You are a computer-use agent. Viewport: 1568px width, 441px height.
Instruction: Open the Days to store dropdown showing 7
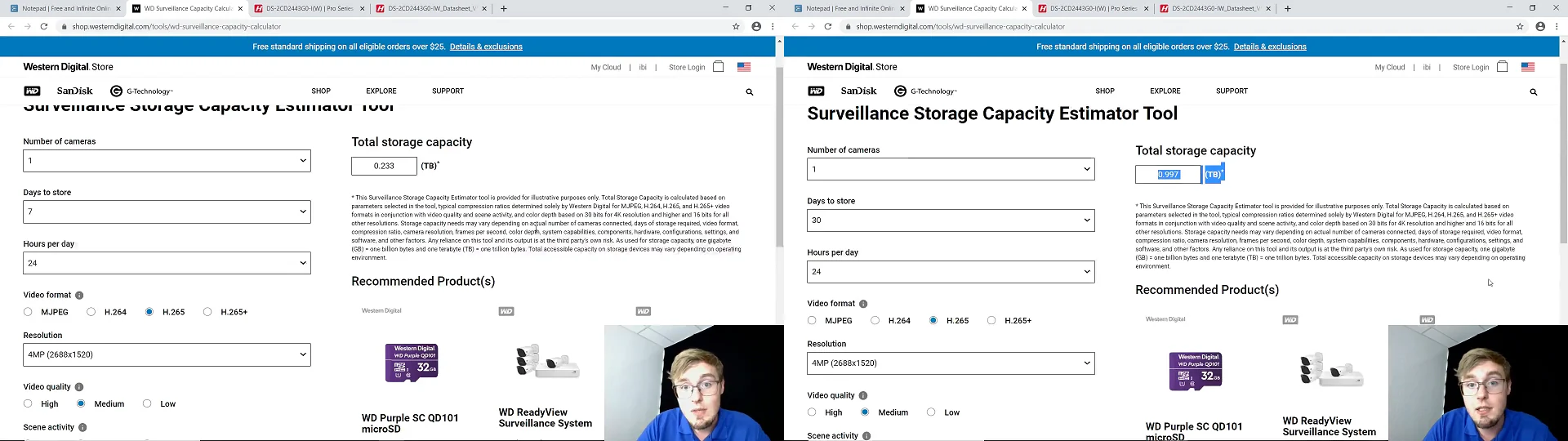click(167, 212)
